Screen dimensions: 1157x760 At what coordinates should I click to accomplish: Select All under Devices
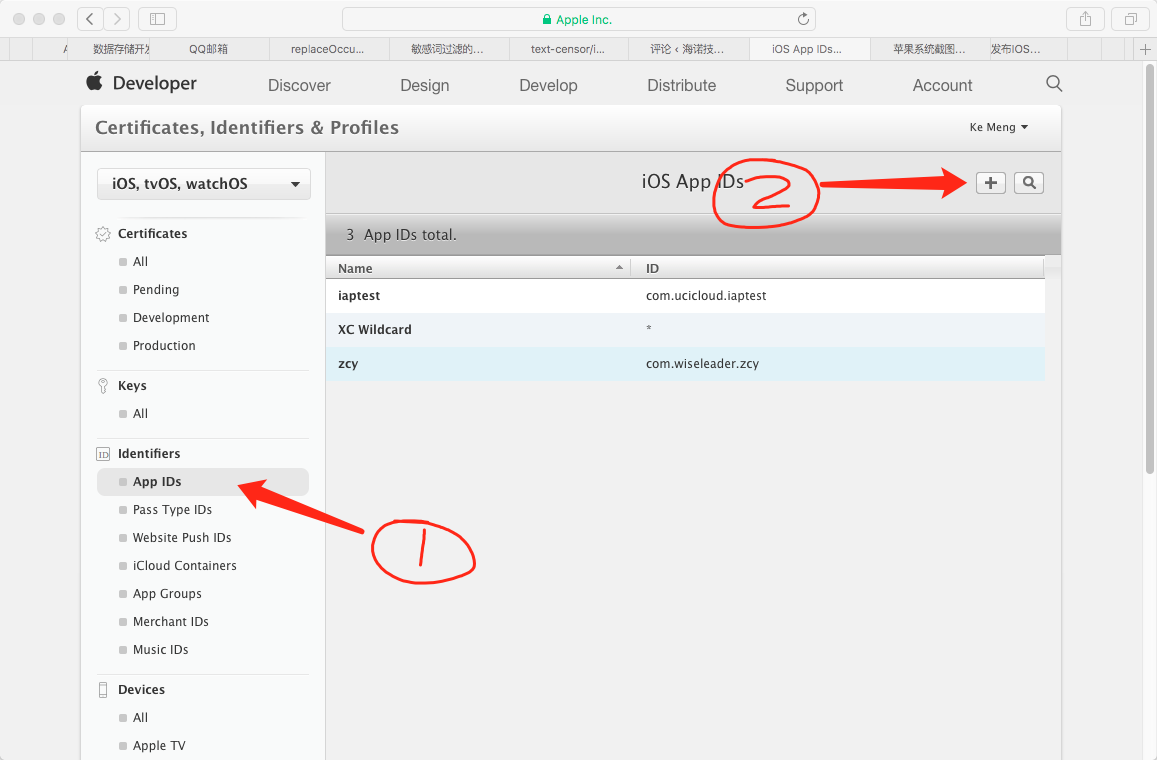tap(140, 718)
